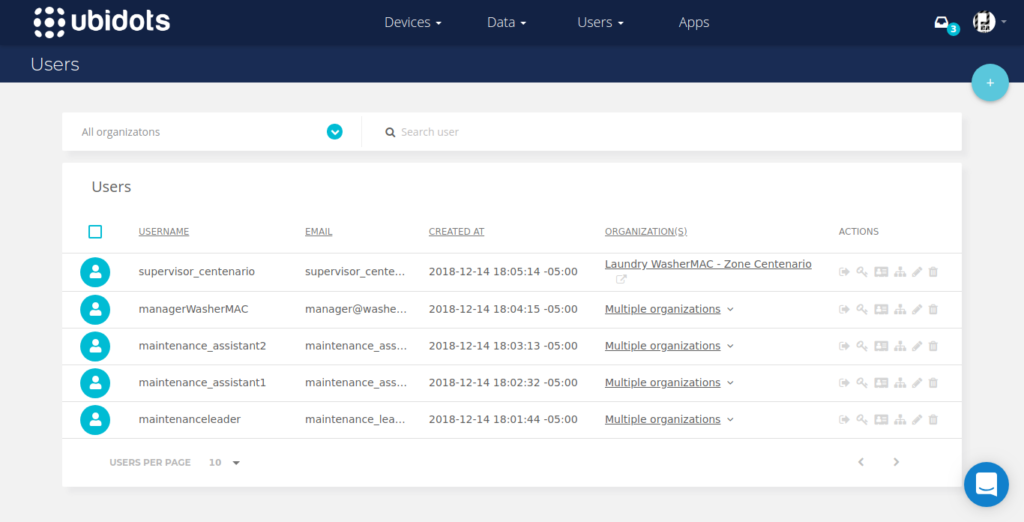Click the avatar of maintenance_assistant2
This screenshot has height=522, width=1024.
pyautogui.click(x=95, y=346)
